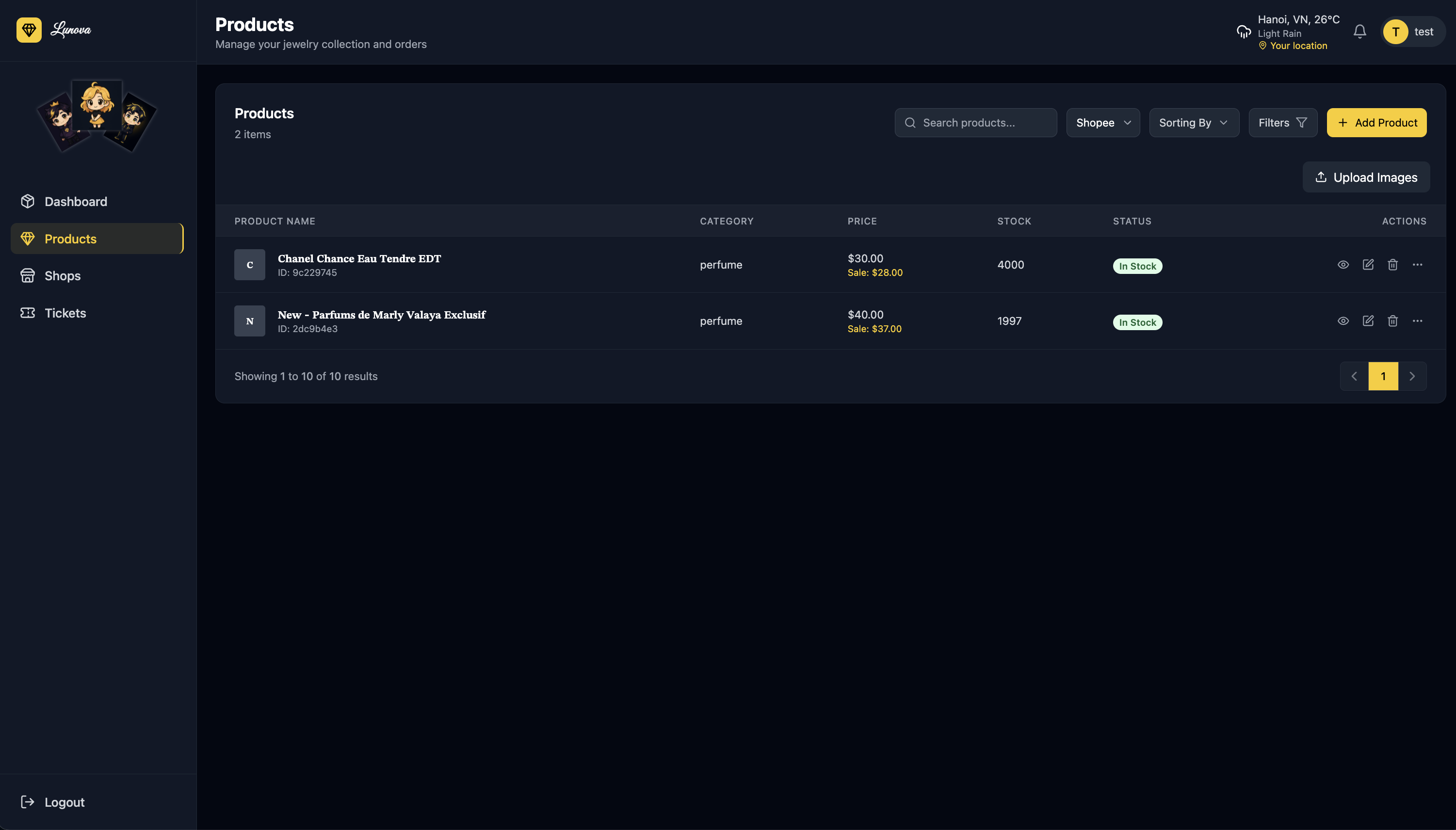
Task: Click the Lunova diamond logo icon
Action: tap(29, 30)
